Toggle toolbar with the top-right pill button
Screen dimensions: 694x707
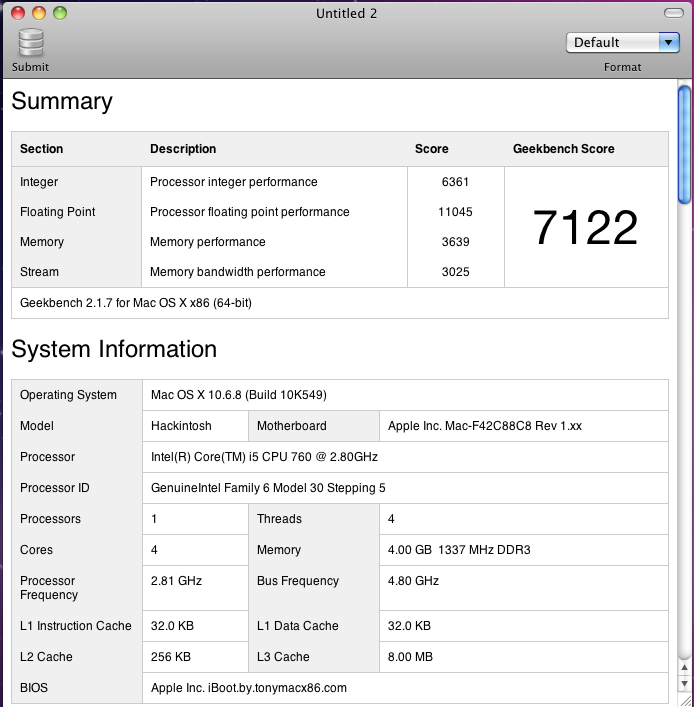[x=676, y=14]
